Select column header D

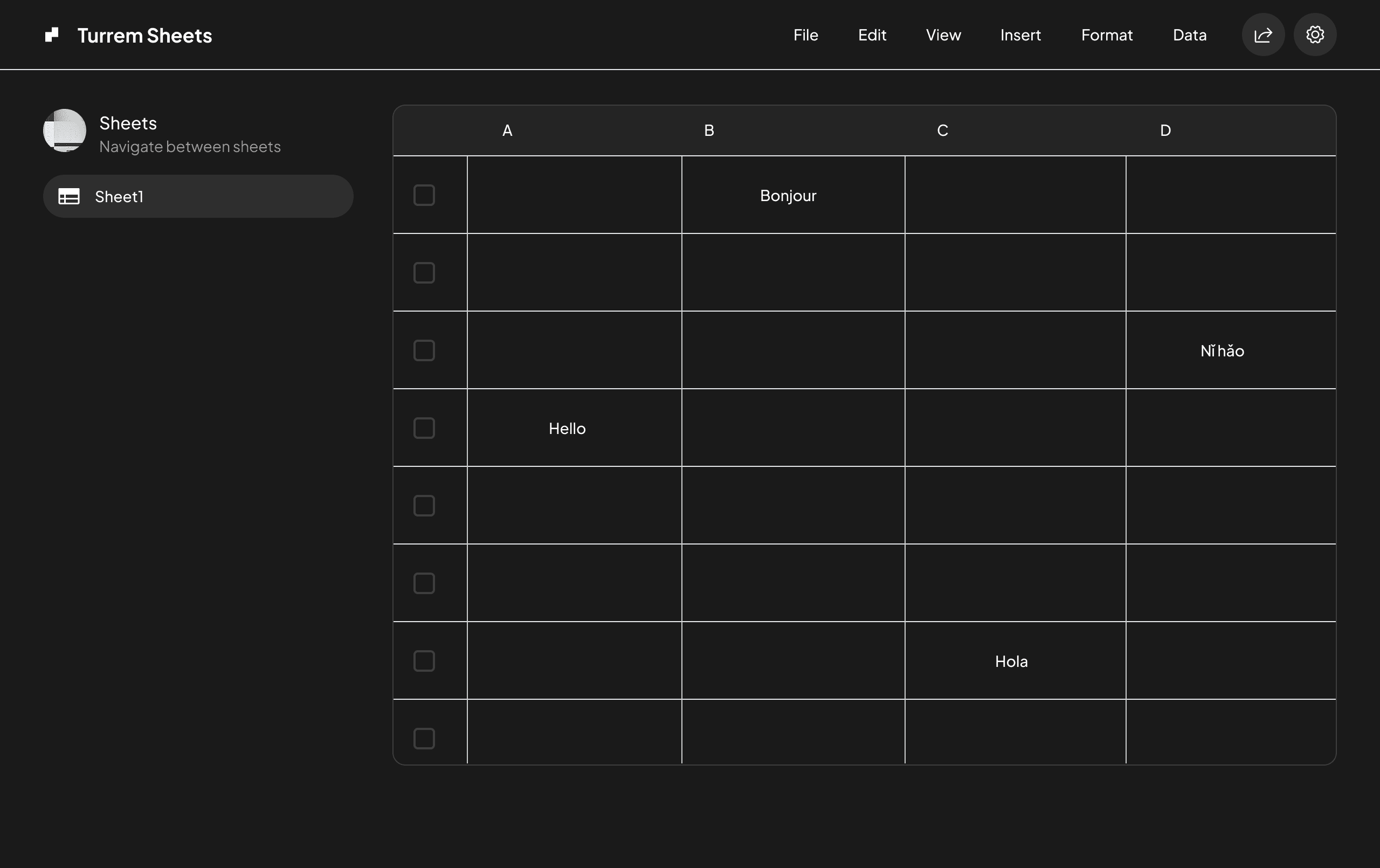pos(1164,129)
